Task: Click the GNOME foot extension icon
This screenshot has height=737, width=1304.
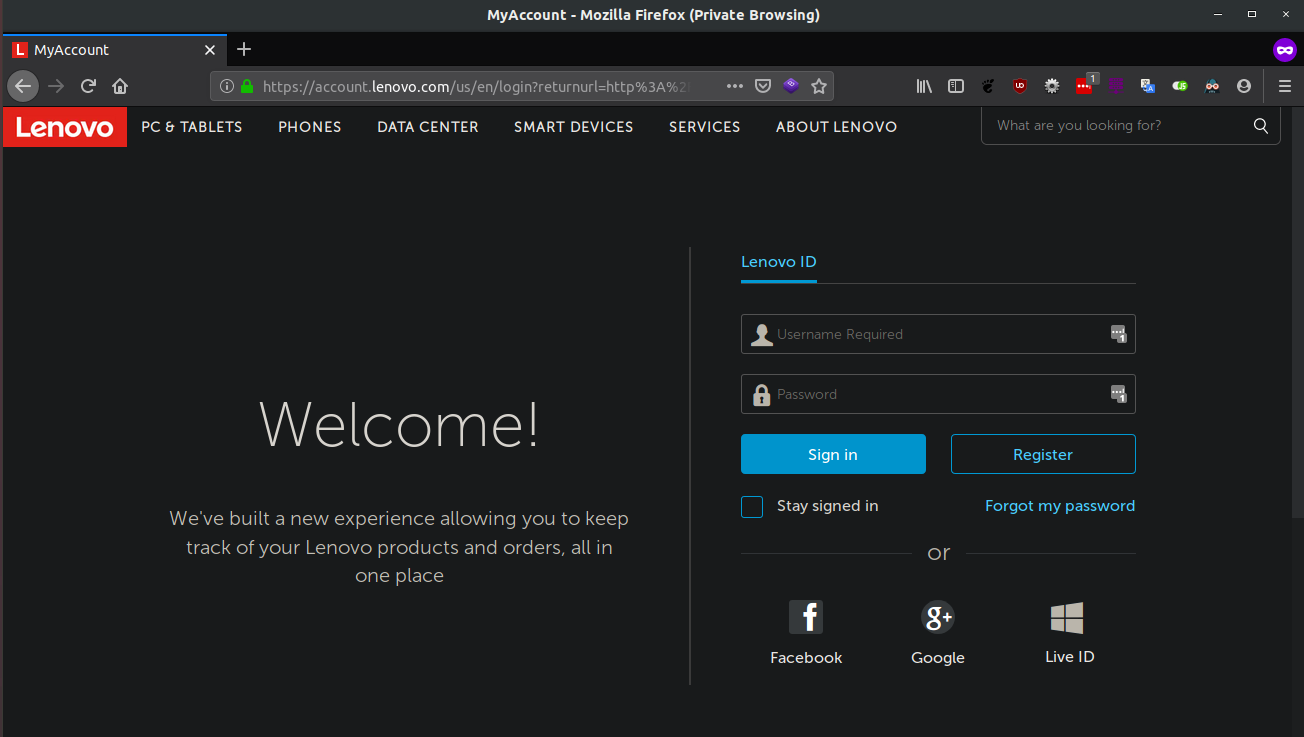Action: [x=988, y=86]
